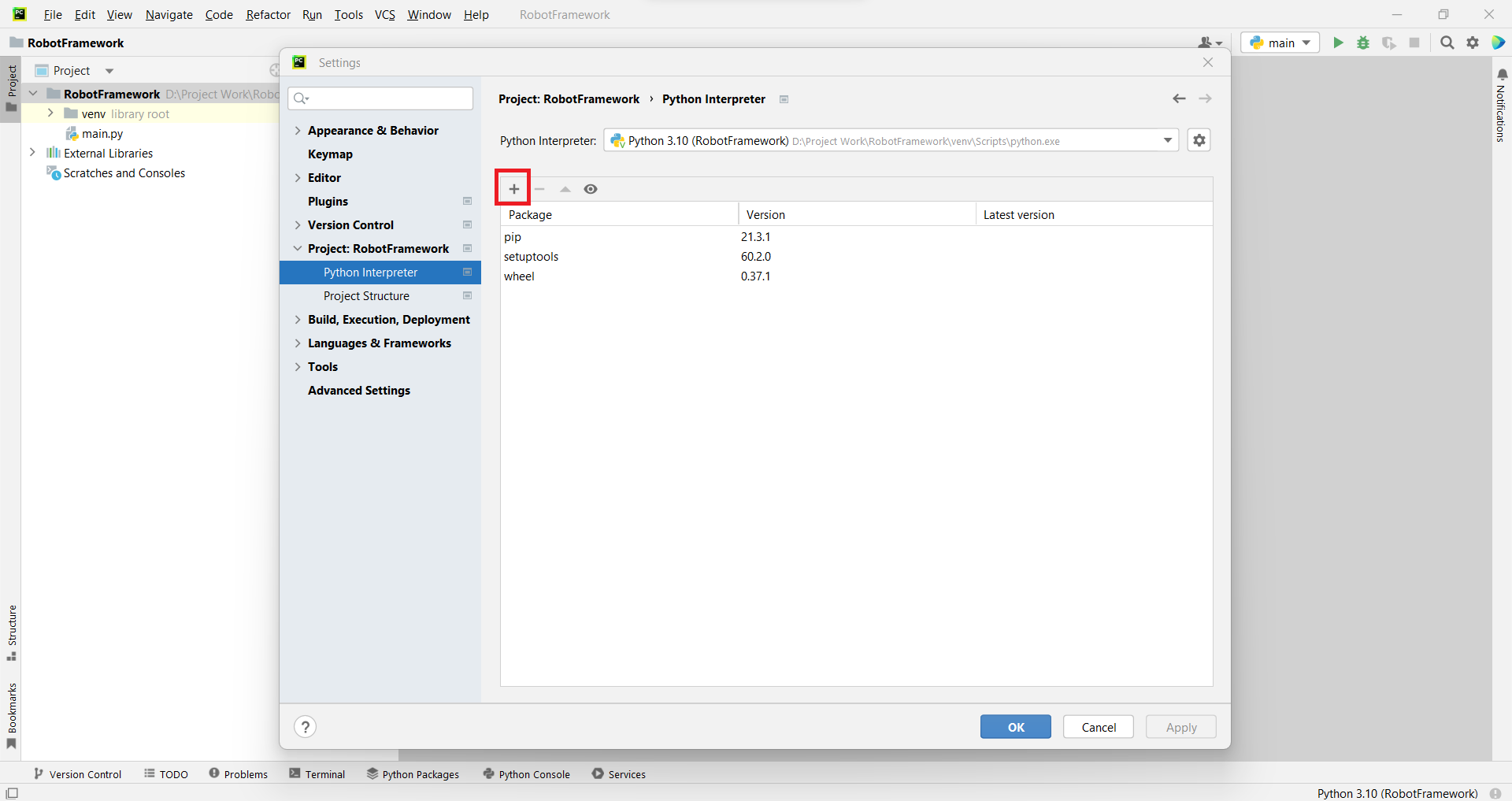The width and height of the screenshot is (1512, 801).
Task: Open the VCS menu
Action: [384, 14]
